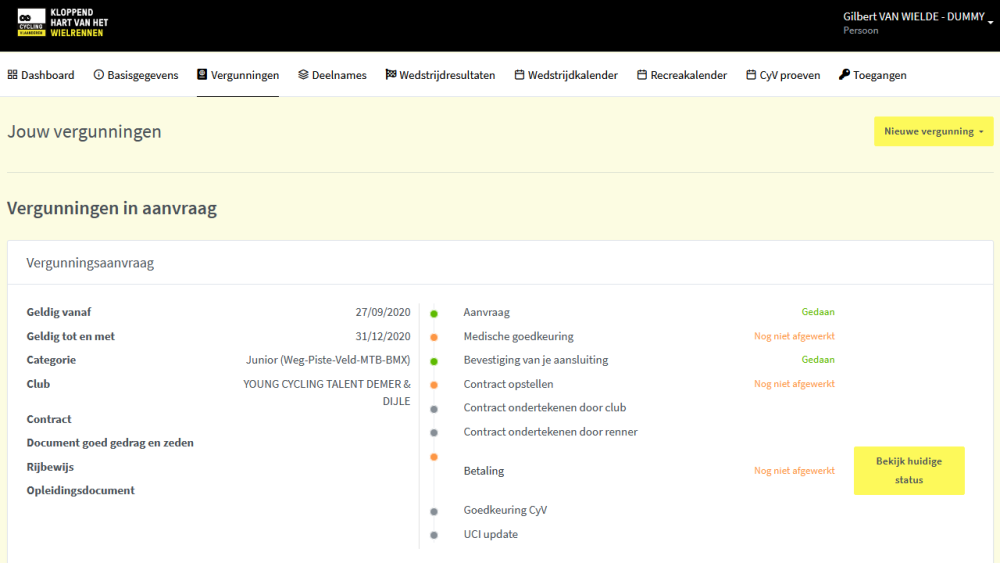Click the Recreakalender calendar icon
This screenshot has width=1000, height=563.
(x=642, y=75)
